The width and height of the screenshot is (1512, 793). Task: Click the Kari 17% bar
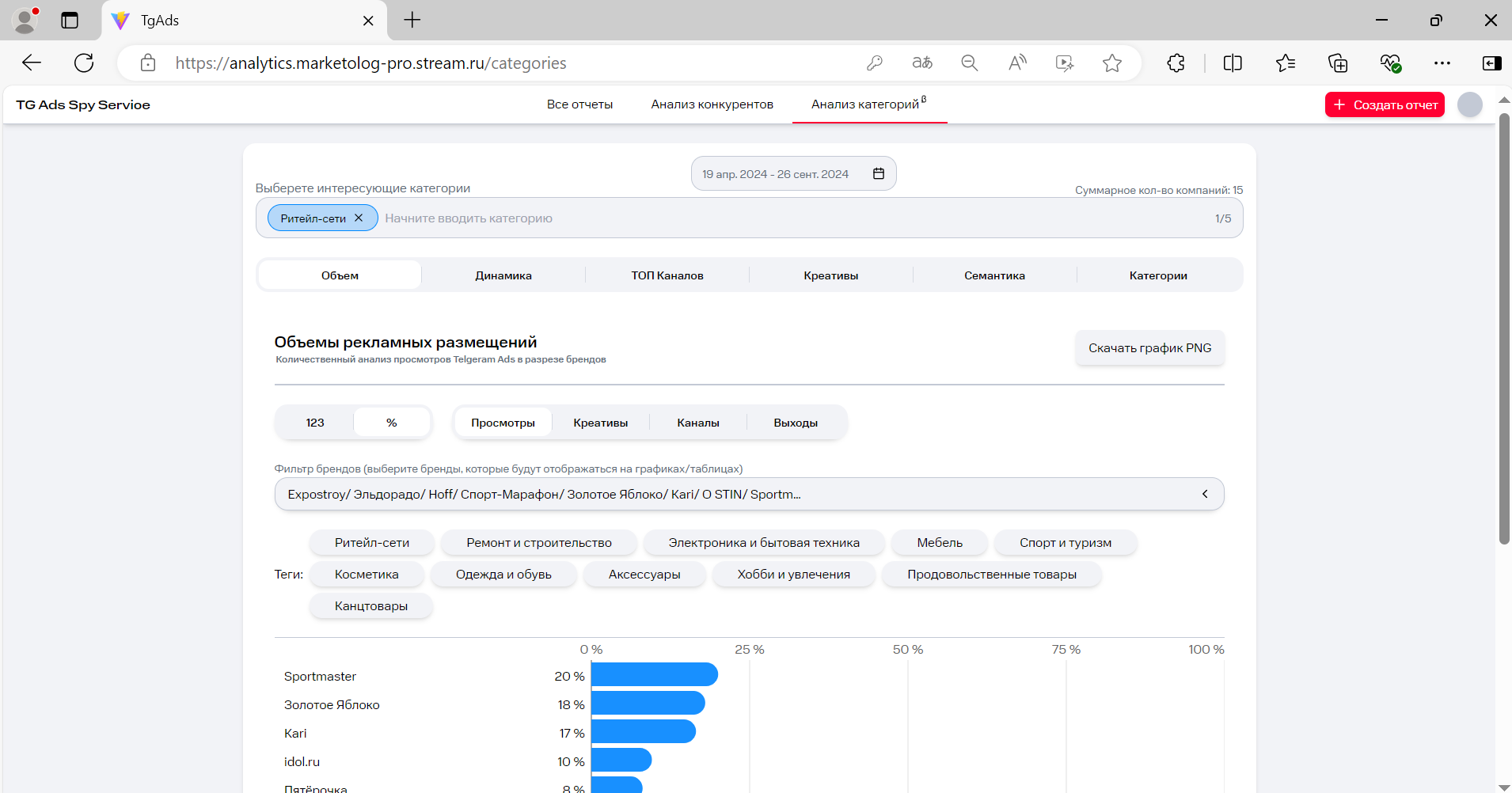click(644, 731)
